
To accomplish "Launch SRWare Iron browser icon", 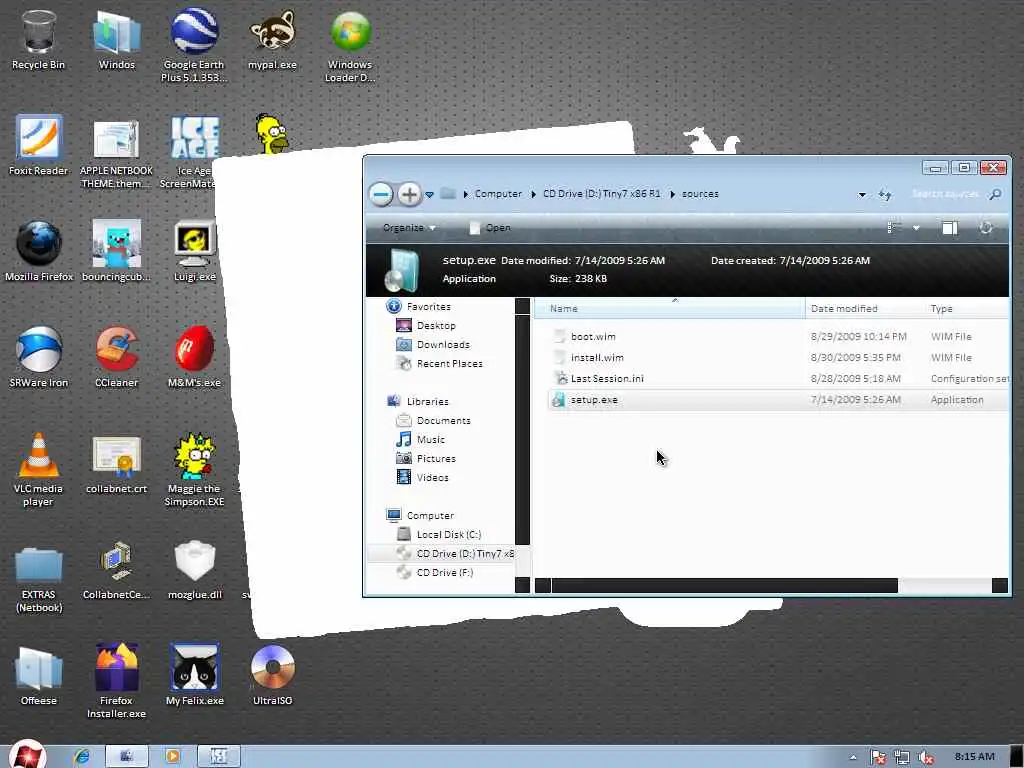I will pos(39,357).
